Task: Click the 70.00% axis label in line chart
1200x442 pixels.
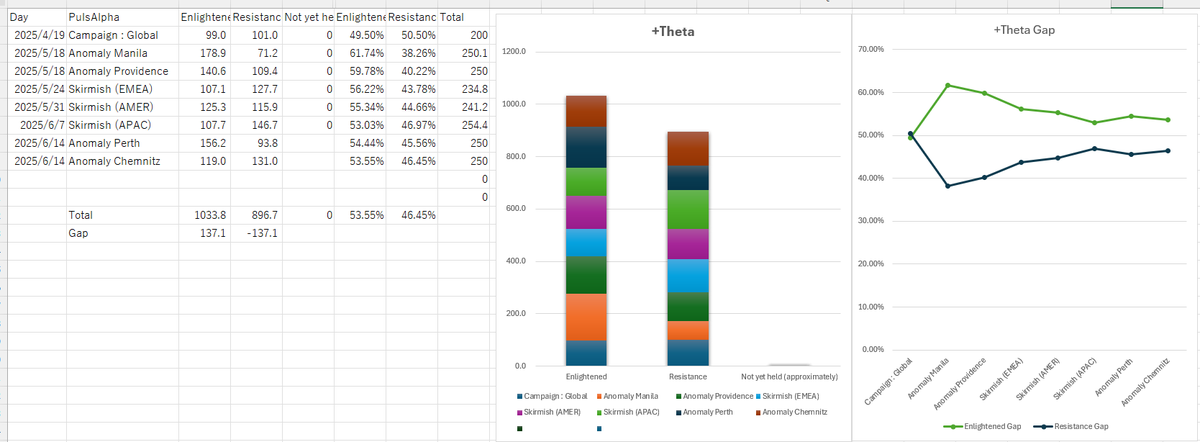Action: (x=871, y=48)
